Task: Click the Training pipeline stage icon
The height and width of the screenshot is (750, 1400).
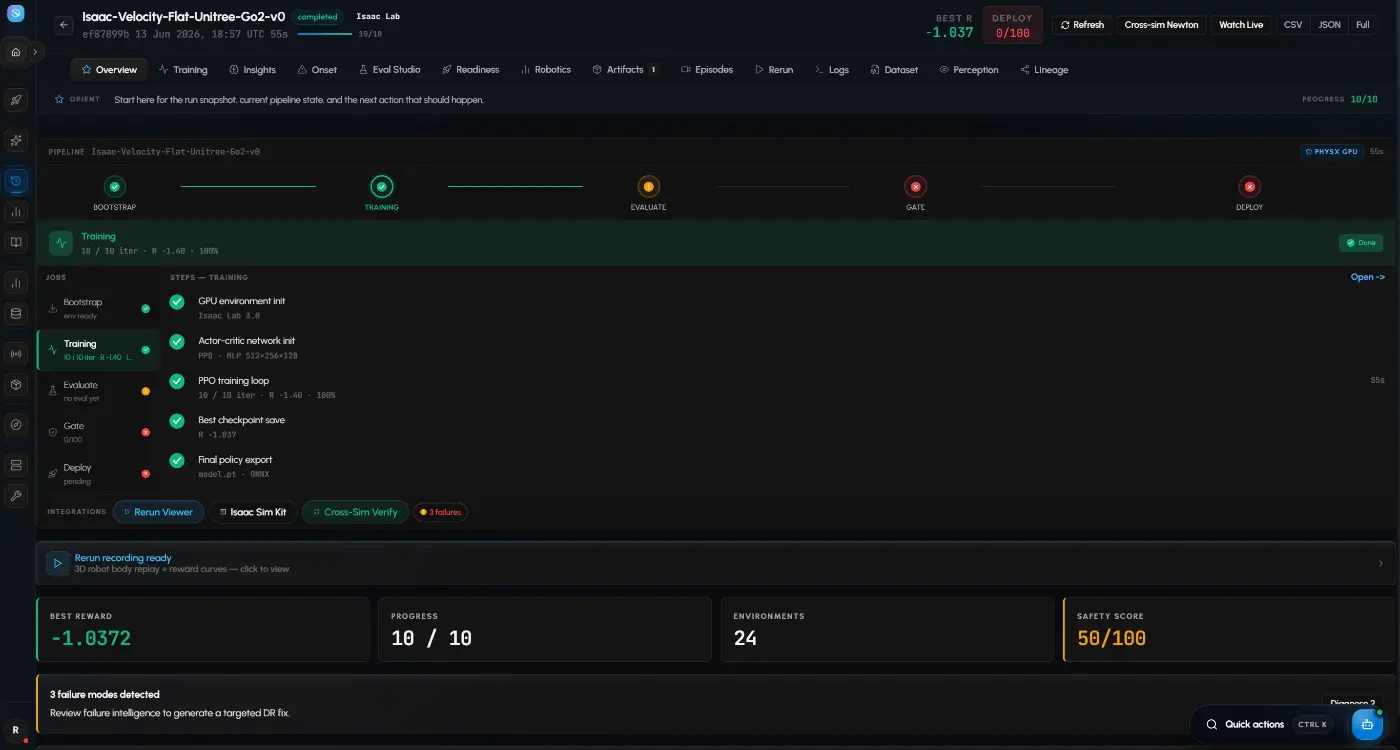Action: 381,186
